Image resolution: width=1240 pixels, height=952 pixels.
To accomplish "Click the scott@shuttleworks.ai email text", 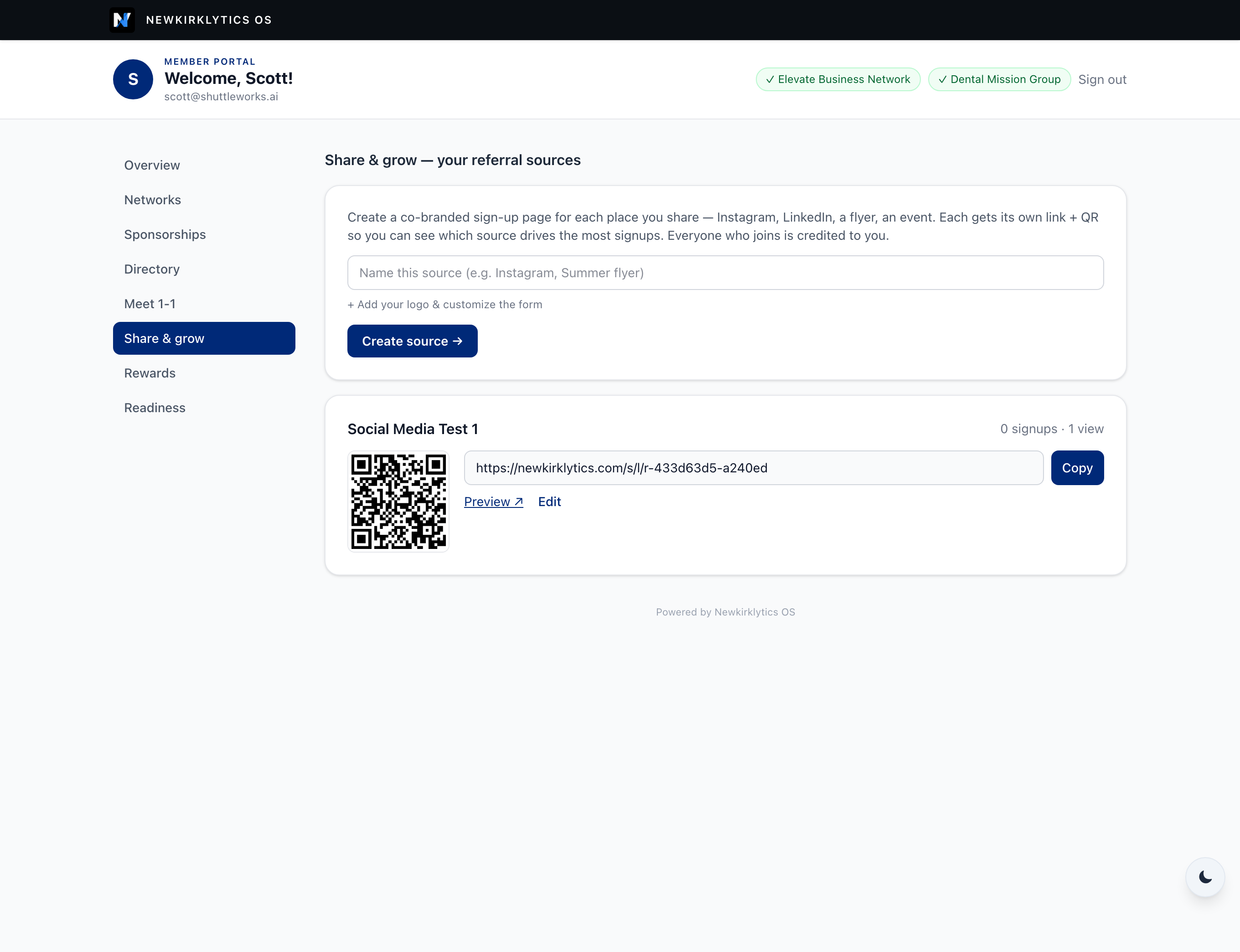I will pos(221,97).
